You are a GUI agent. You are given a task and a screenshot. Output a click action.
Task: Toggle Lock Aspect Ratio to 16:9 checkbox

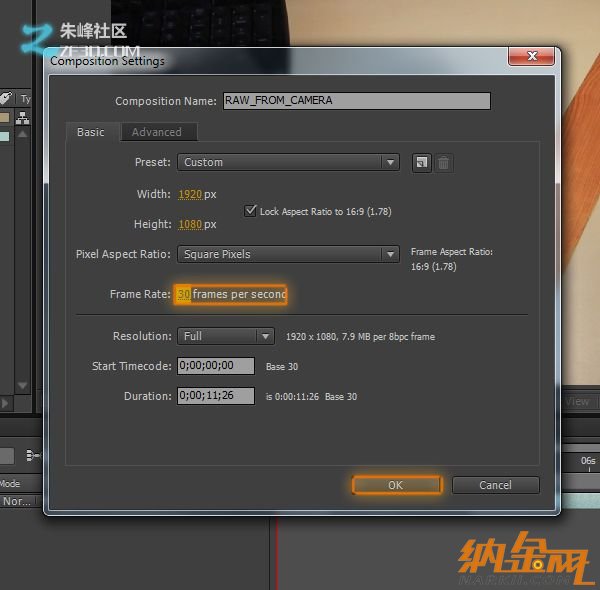click(251, 211)
